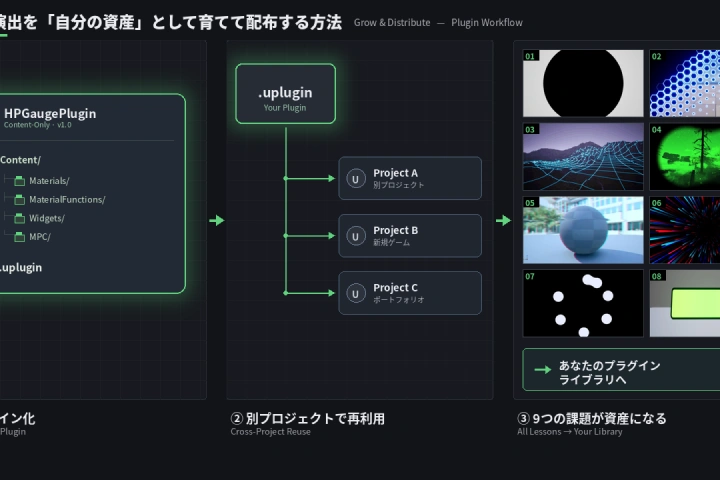Open thumbnail 04 green night vision
Viewport: 720px width, 480px height.
tap(685, 157)
